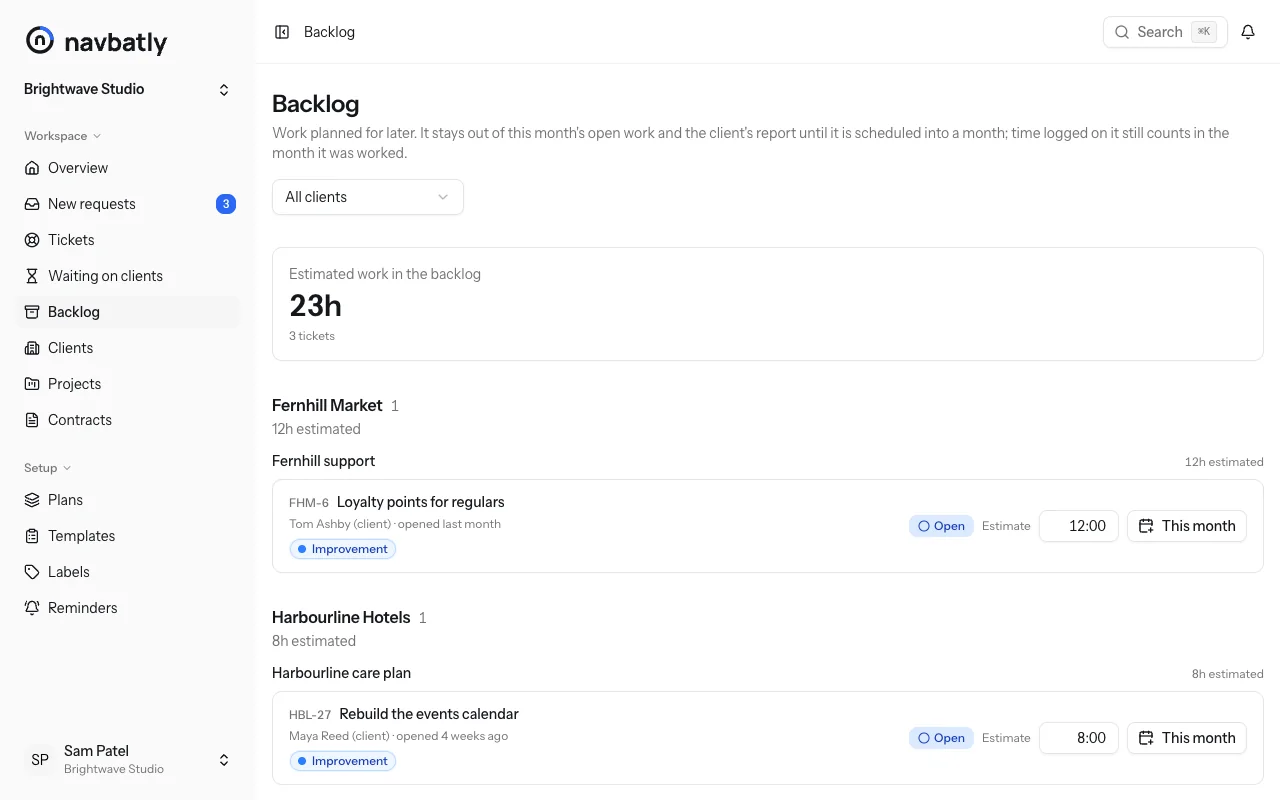Click the Contracts document icon

[x=32, y=420]
